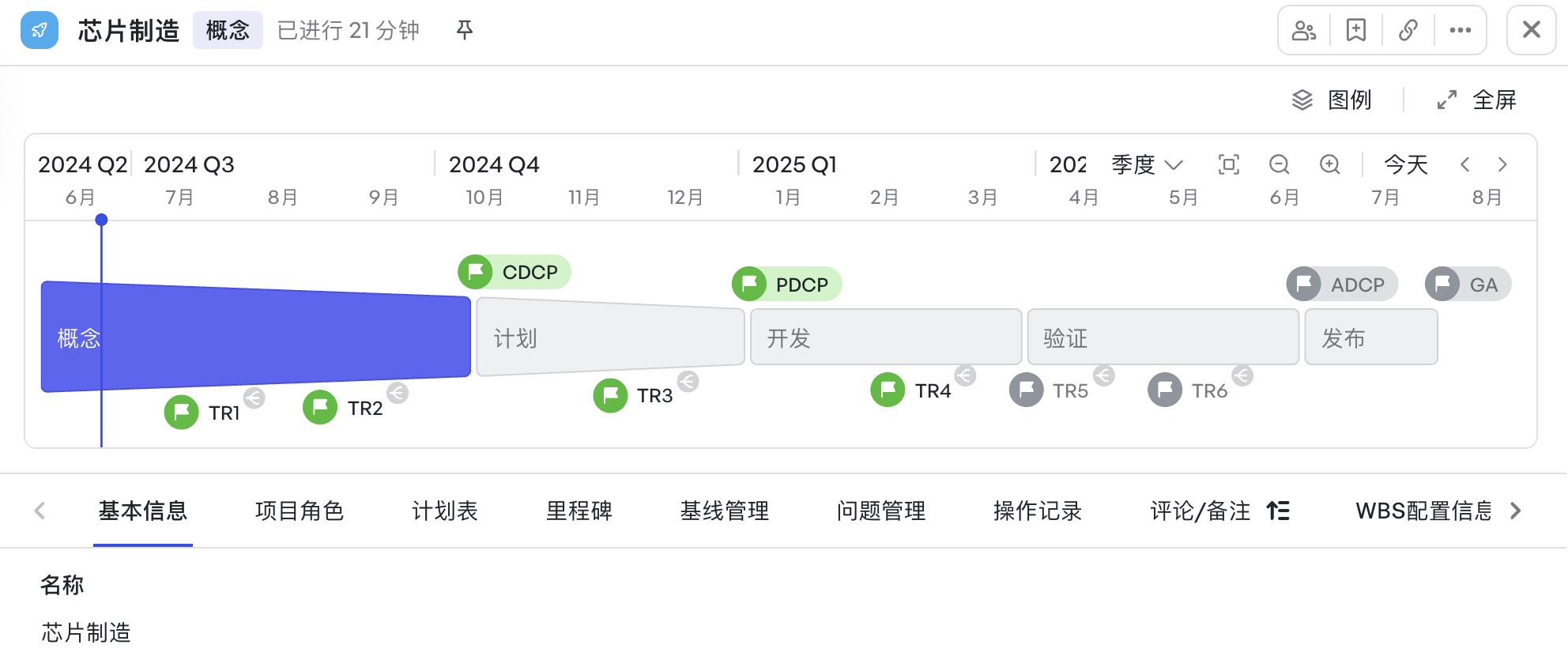Click left chevron before 基本信息 tab
The height and width of the screenshot is (656, 1568).
coord(40,511)
